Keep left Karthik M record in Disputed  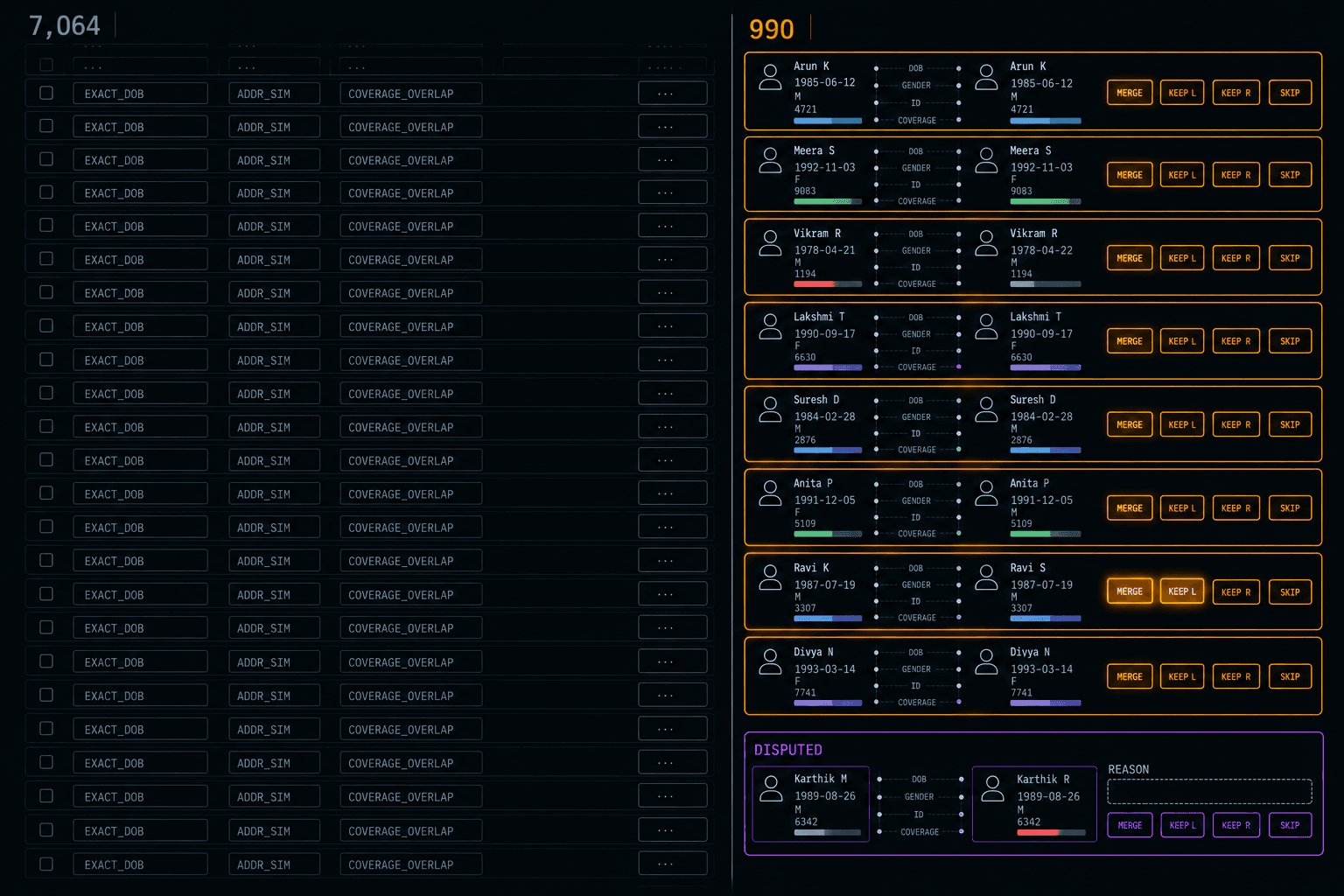tap(1182, 825)
